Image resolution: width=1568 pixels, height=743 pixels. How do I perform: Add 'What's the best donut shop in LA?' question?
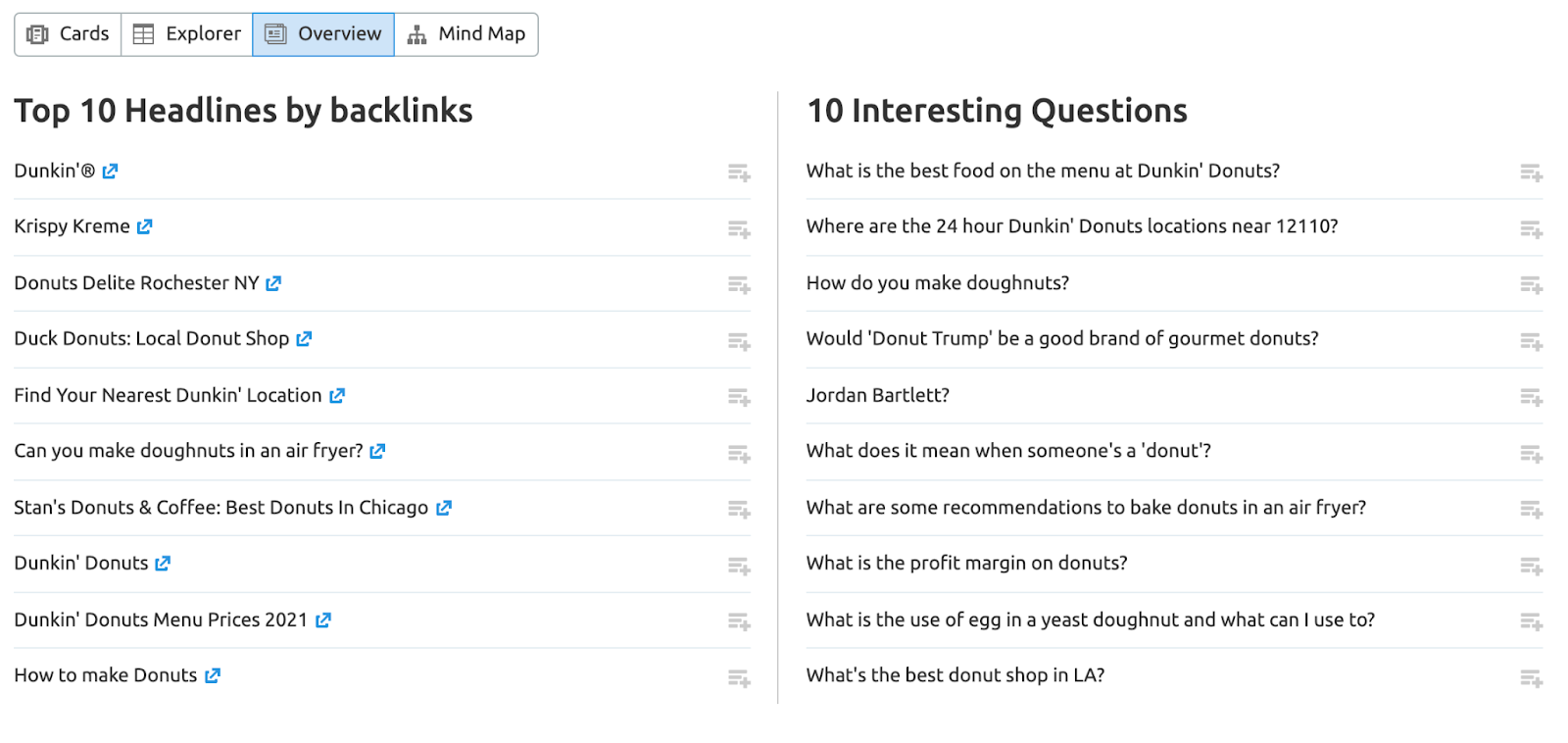click(1531, 678)
